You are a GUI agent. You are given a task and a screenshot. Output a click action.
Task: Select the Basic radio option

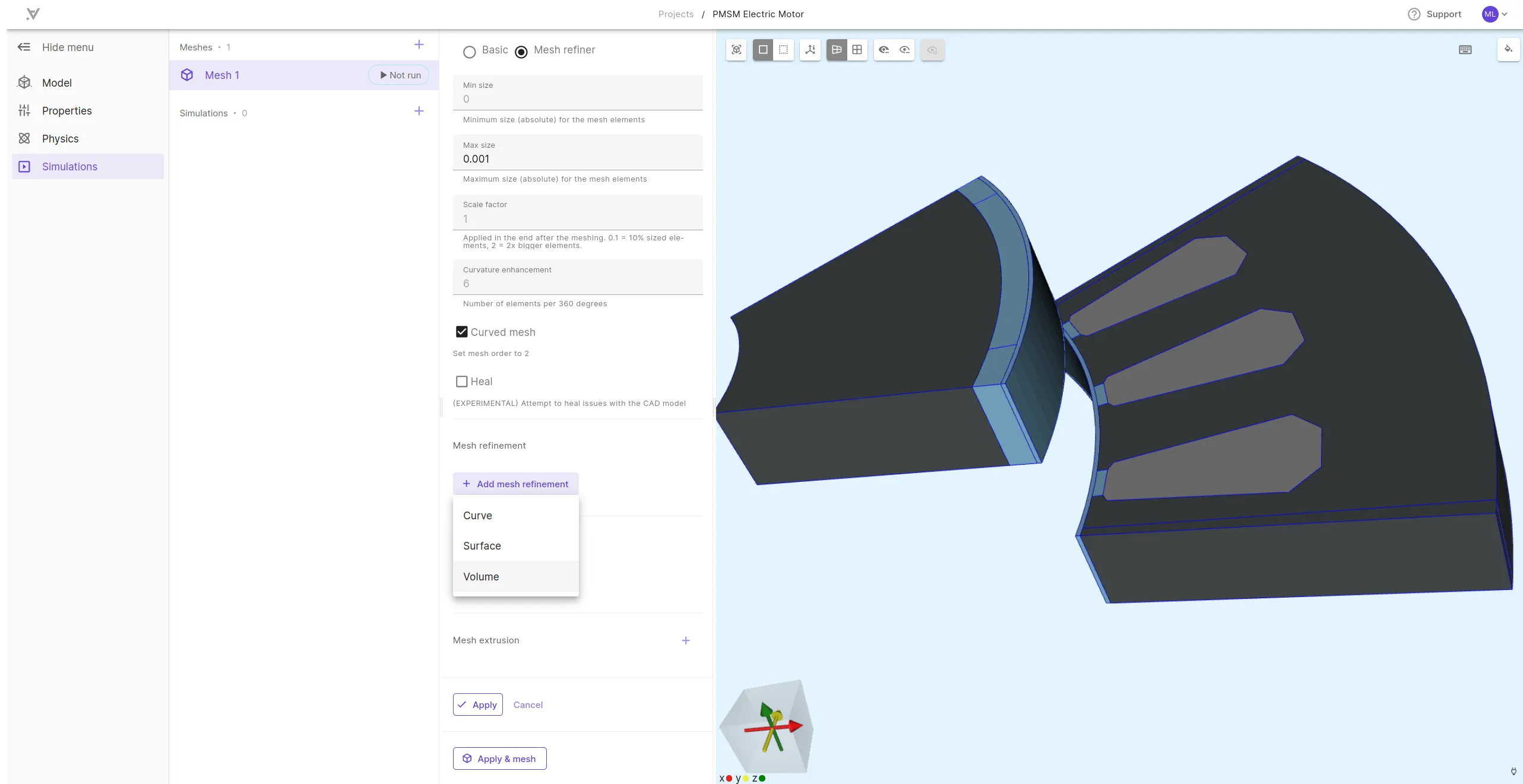click(x=469, y=52)
